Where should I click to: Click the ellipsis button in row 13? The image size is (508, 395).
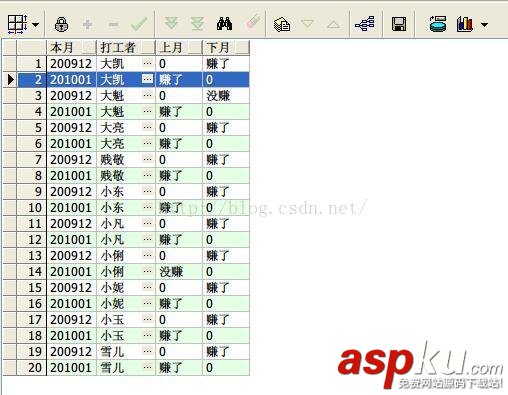tap(147, 255)
